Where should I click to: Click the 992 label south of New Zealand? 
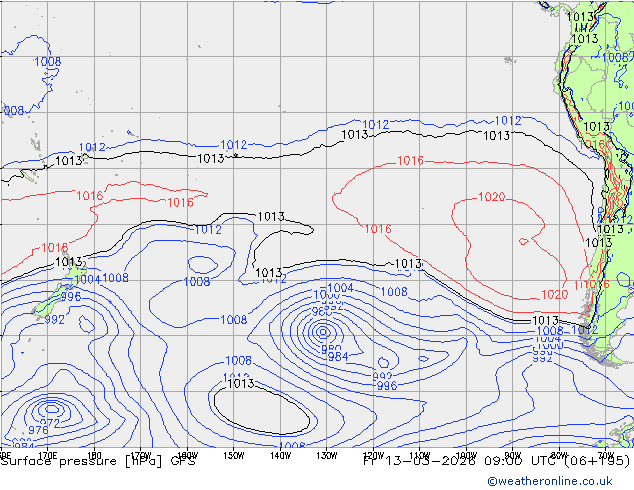click(x=55, y=319)
